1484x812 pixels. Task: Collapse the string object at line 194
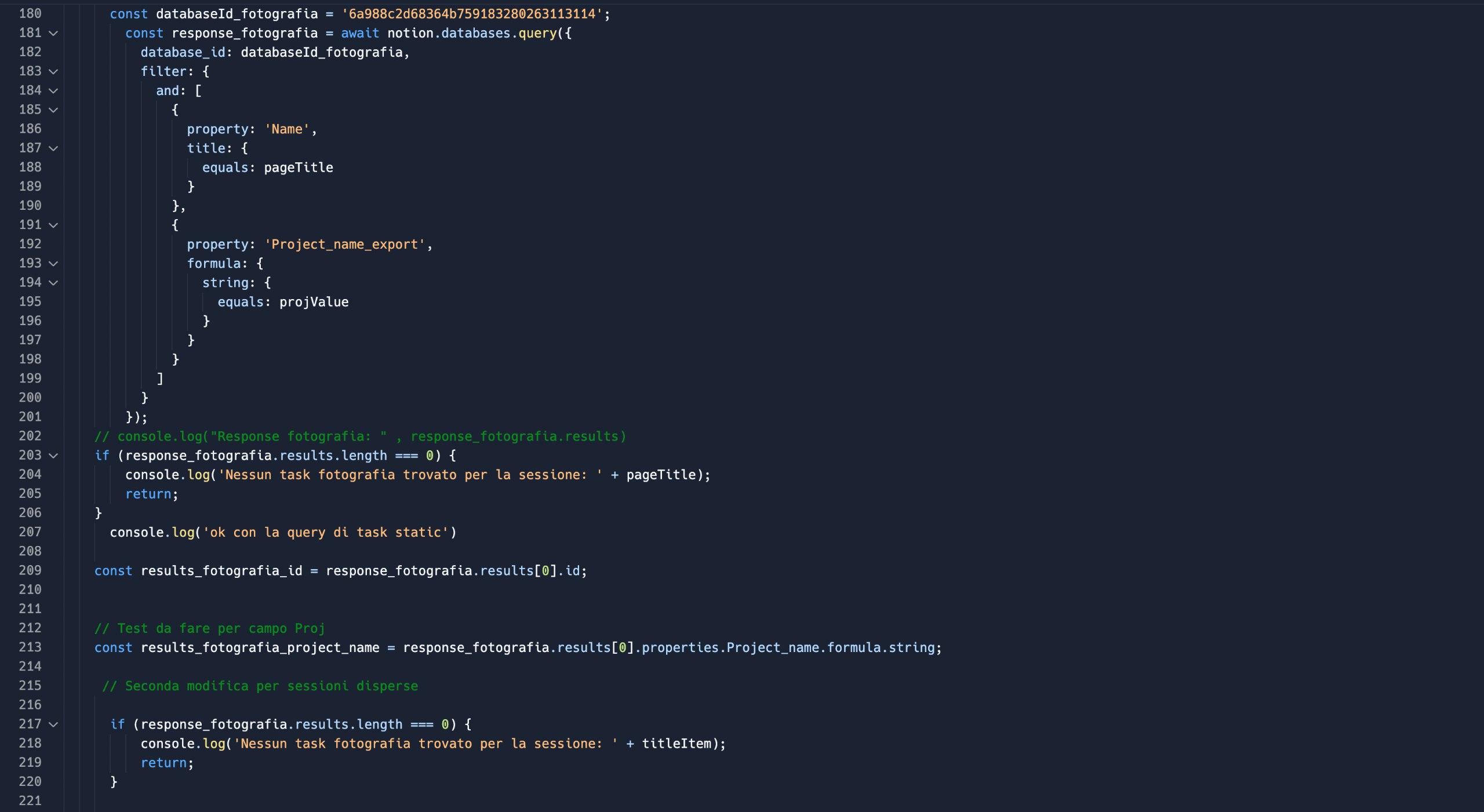pyautogui.click(x=53, y=282)
